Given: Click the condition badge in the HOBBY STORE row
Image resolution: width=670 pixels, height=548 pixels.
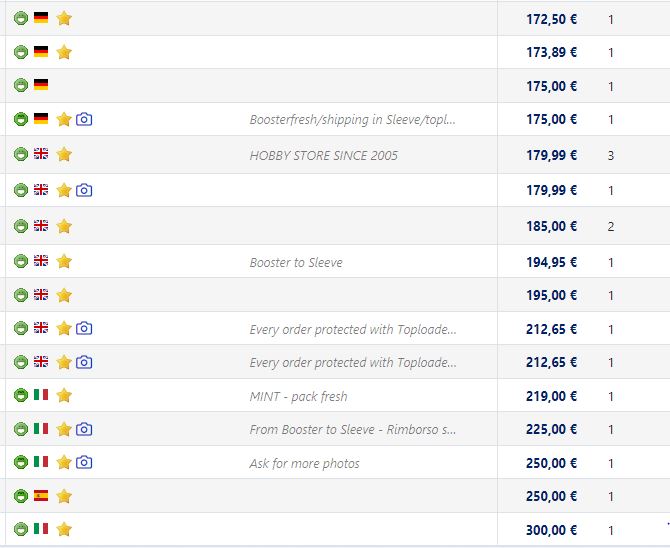Looking at the screenshot, I should [x=21, y=154].
